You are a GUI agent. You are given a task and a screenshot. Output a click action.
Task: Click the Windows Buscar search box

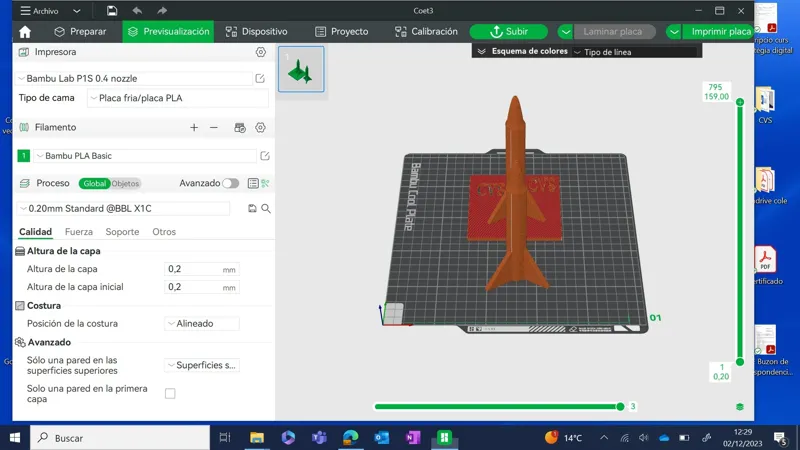click(120, 438)
